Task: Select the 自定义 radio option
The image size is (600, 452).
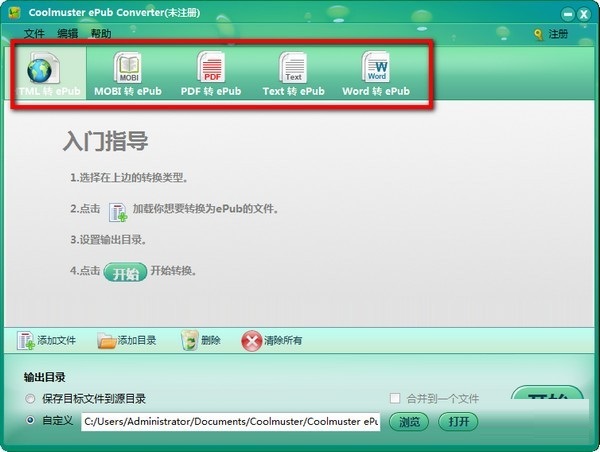Action: click(30, 420)
